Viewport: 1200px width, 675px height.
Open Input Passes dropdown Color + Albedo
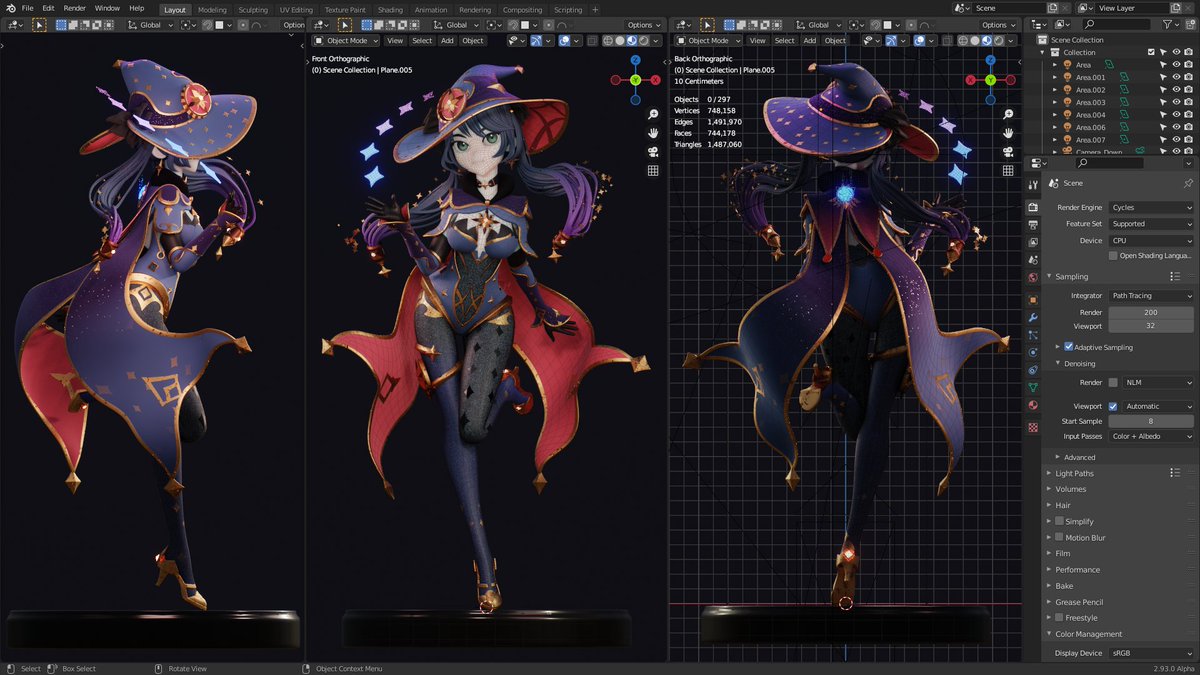1151,436
